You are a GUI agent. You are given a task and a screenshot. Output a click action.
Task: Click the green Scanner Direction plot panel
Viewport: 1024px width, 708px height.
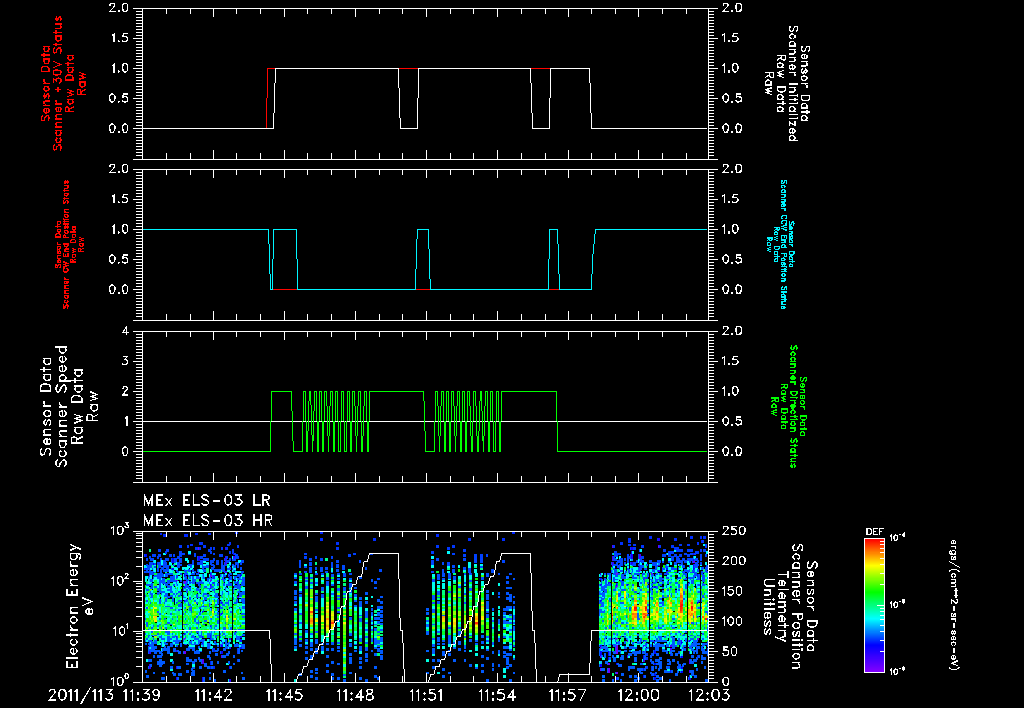pyautogui.click(x=426, y=406)
